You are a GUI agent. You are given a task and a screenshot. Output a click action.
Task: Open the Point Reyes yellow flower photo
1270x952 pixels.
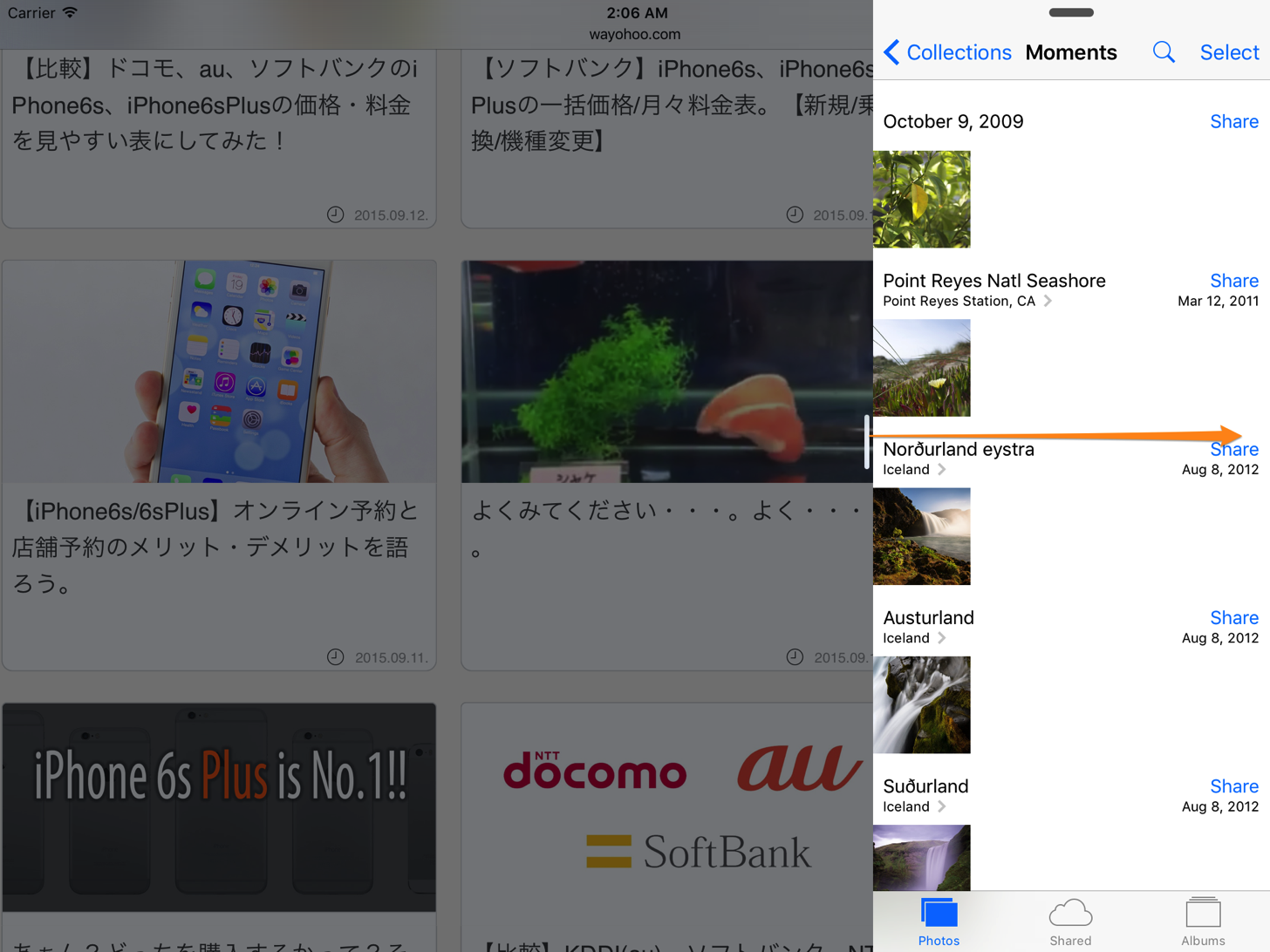922,367
